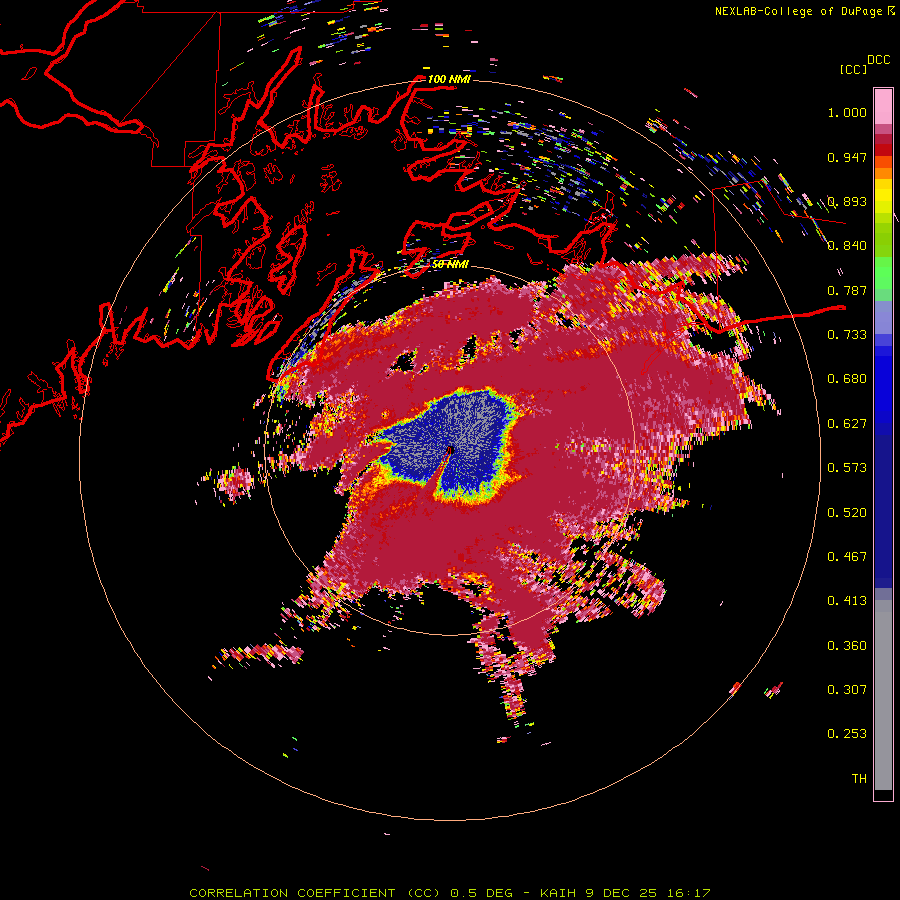Click the 0.573 color scale value

(x=847, y=468)
